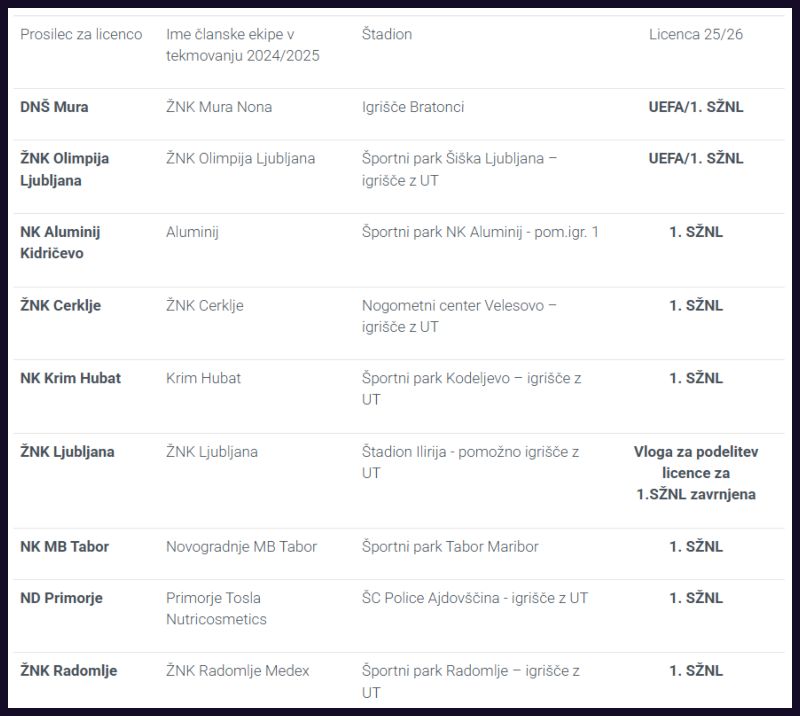Select the DNŠ Mura applicant name
The height and width of the screenshot is (716, 800).
click(x=54, y=107)
